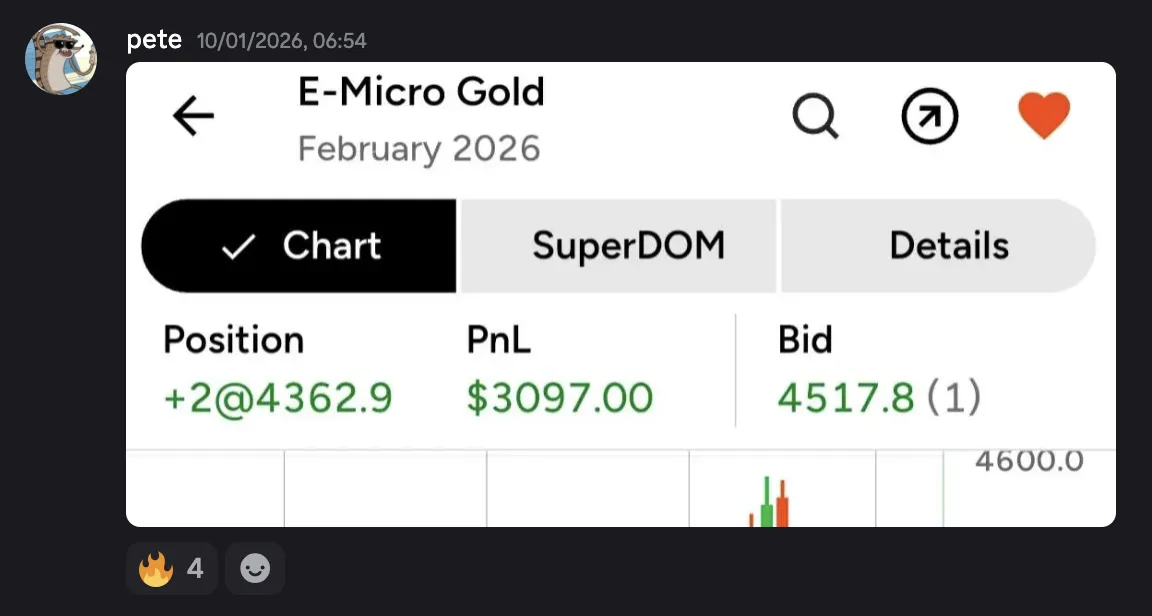Click pete's raccoon avatar
The image size is (1152, 616).
[61, 59]
